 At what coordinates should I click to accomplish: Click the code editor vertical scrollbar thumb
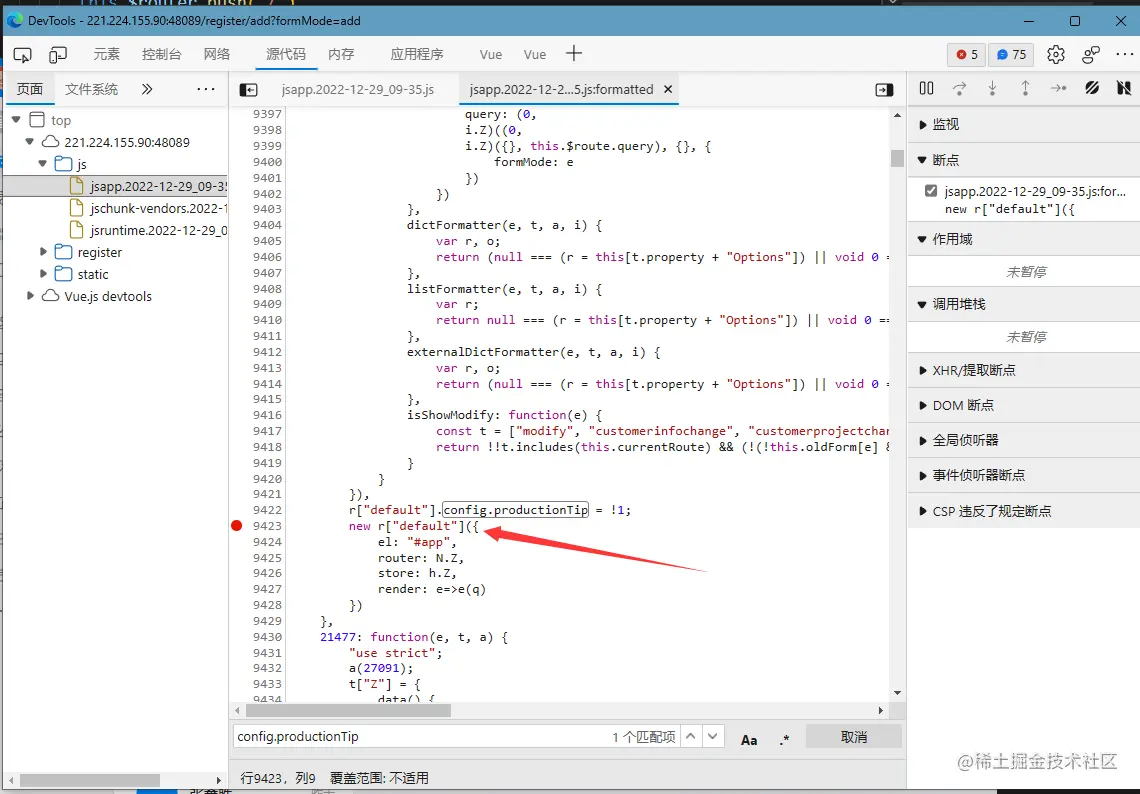tap(897, 158)
